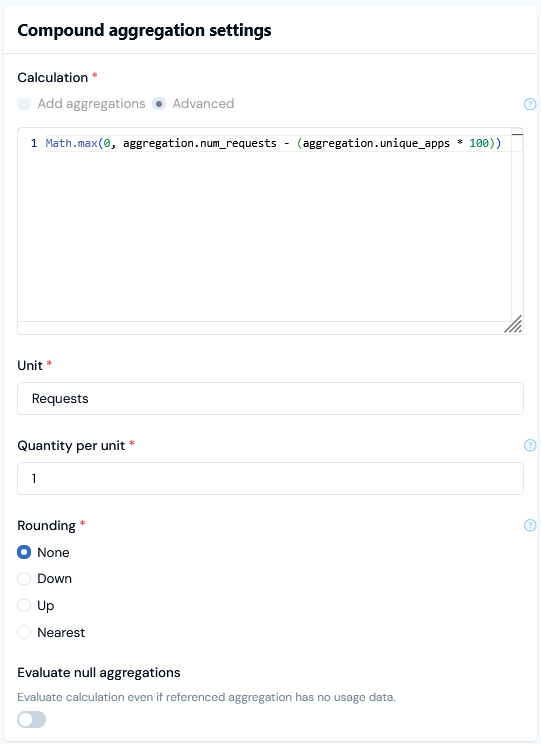541x744 pixels.
Task: Place cursor in the Math.max formula line
Action: (273, 143)
